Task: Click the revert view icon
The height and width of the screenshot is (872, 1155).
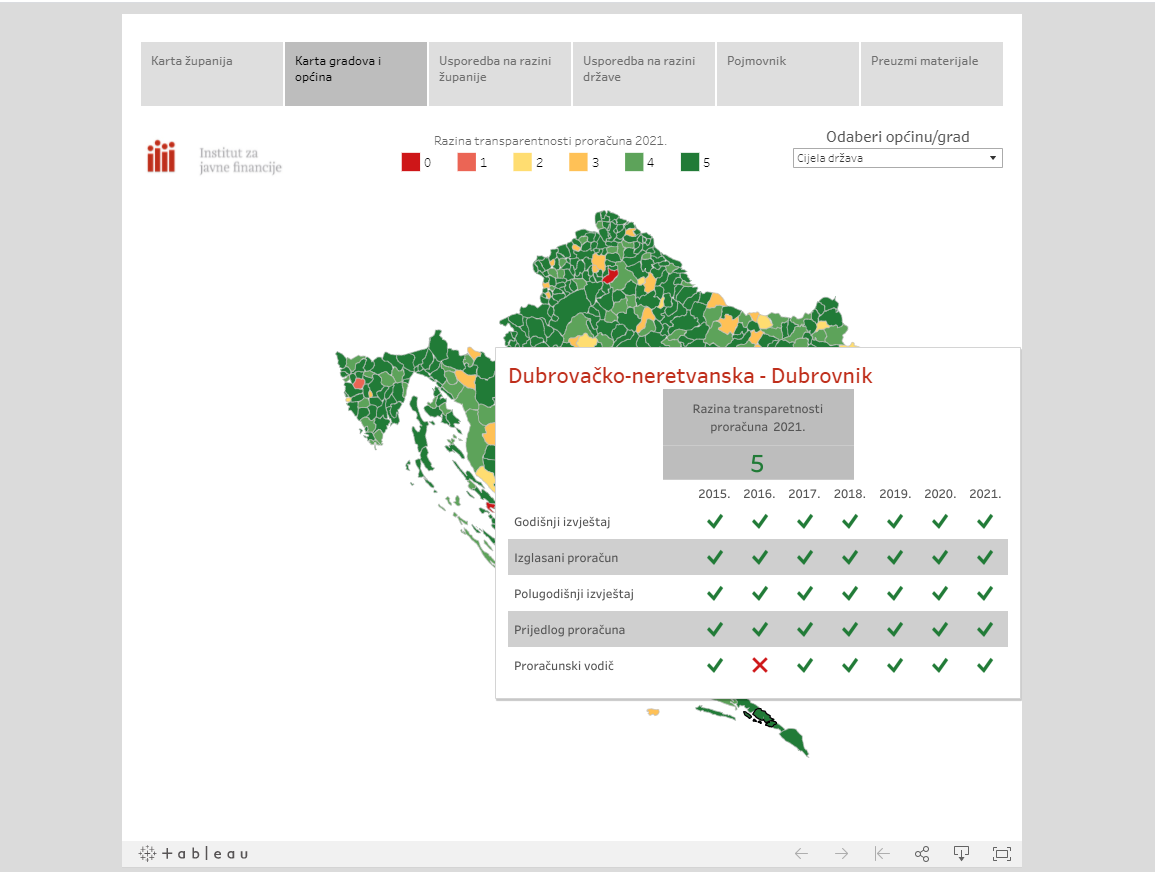Action: [881, 853]
